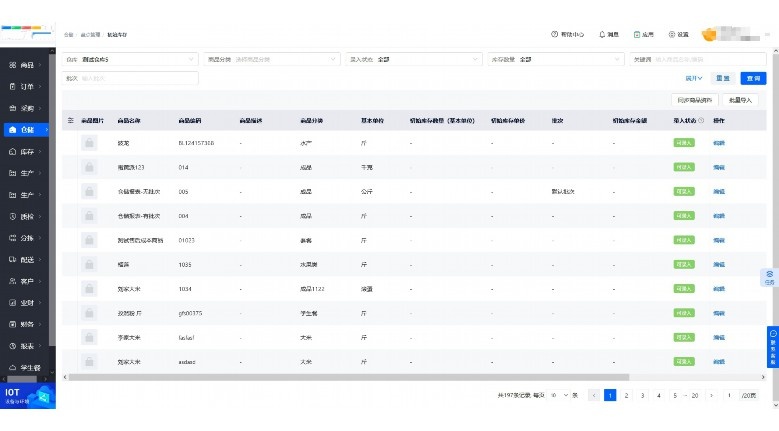Image resolution: width=779 pixels, height=431 pixels.
Task: Click the sidebar scroll-up arrow
Action: (52, 51)
